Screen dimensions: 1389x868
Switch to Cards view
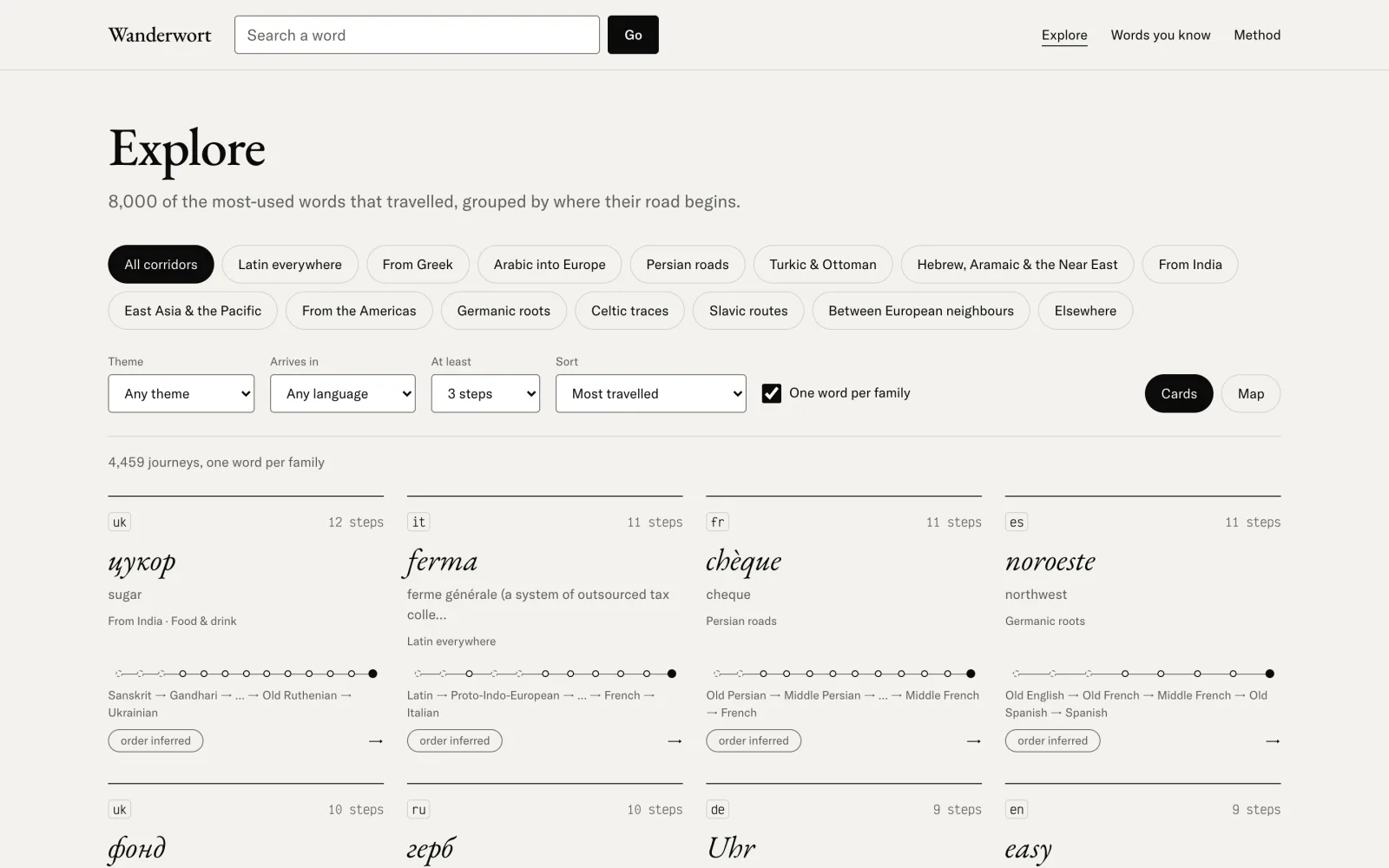click(x=1179, y=393)
